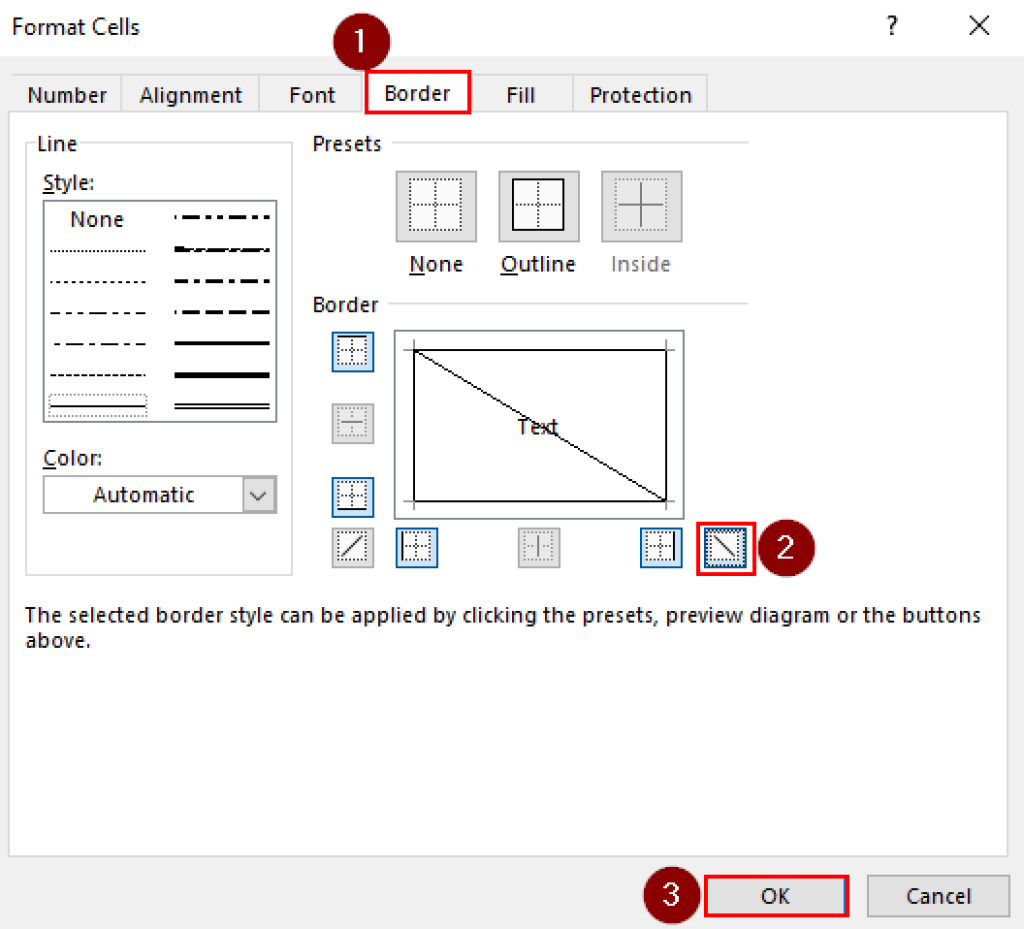Select the diagonal up border button
Screen dimensions: 1024x929
[352, 547]
